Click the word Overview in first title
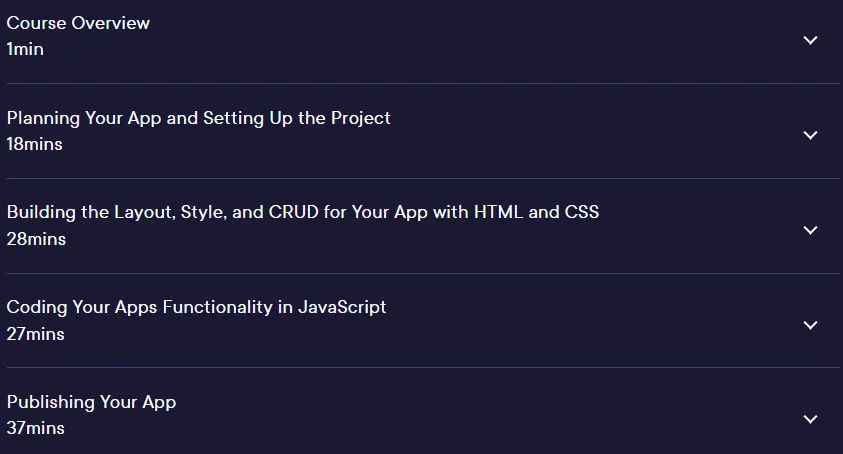 (111, 23)
